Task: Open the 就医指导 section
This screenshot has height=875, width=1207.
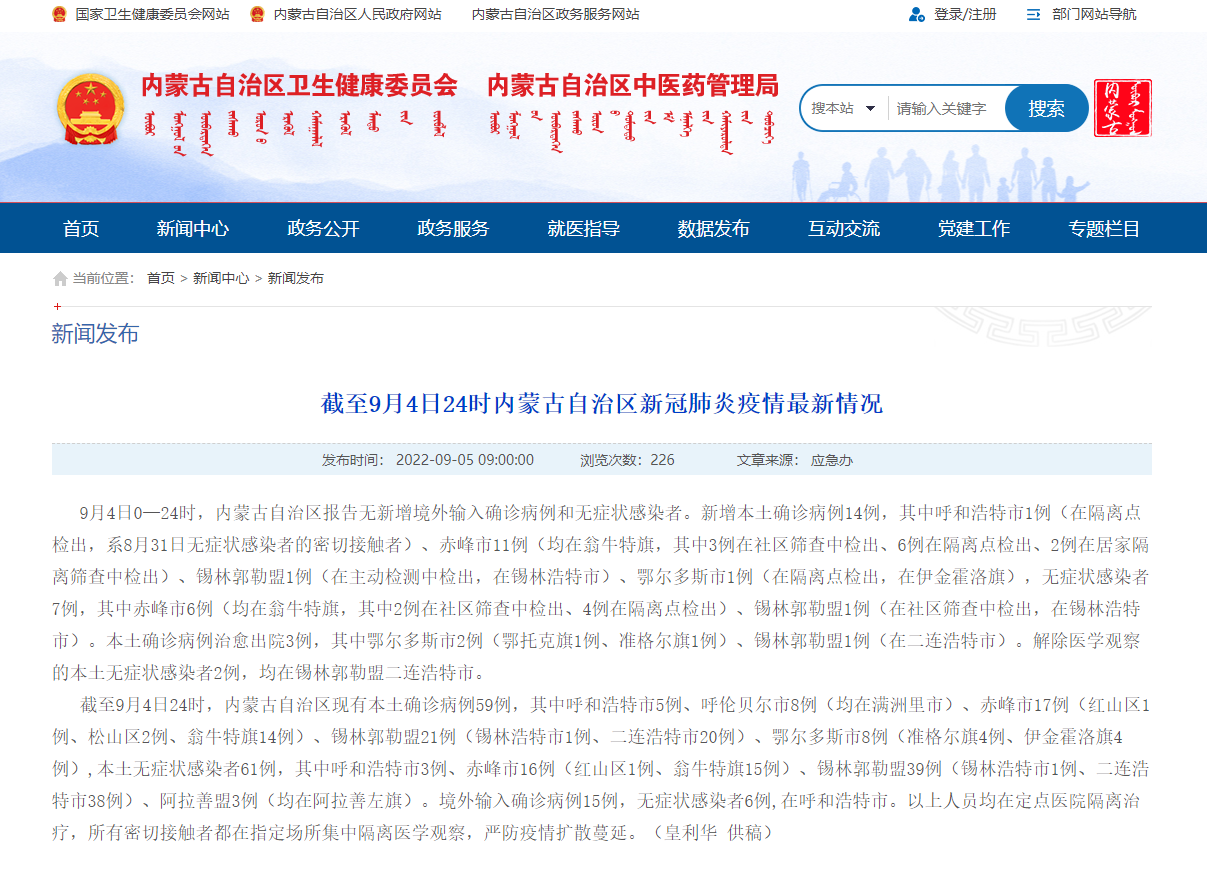Action: click(x=584, y=228)
